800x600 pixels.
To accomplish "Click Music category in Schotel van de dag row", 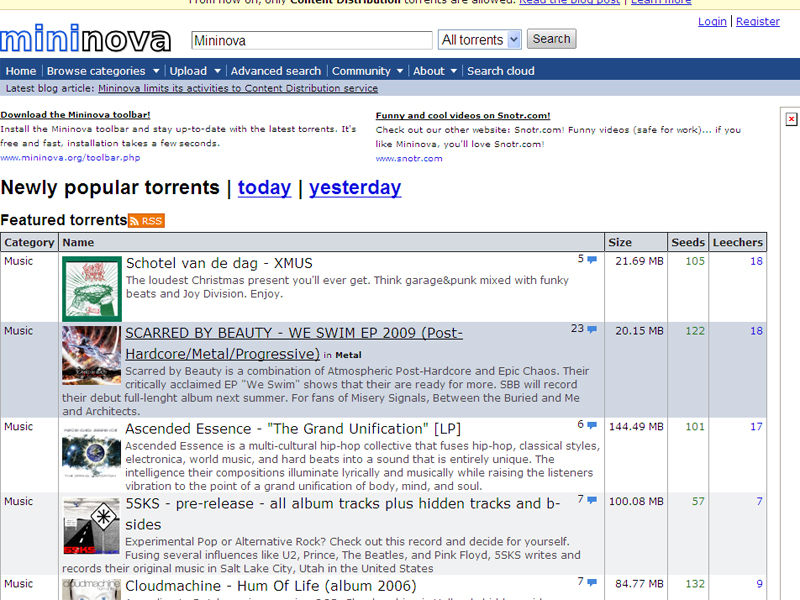I will coord(18,261).
